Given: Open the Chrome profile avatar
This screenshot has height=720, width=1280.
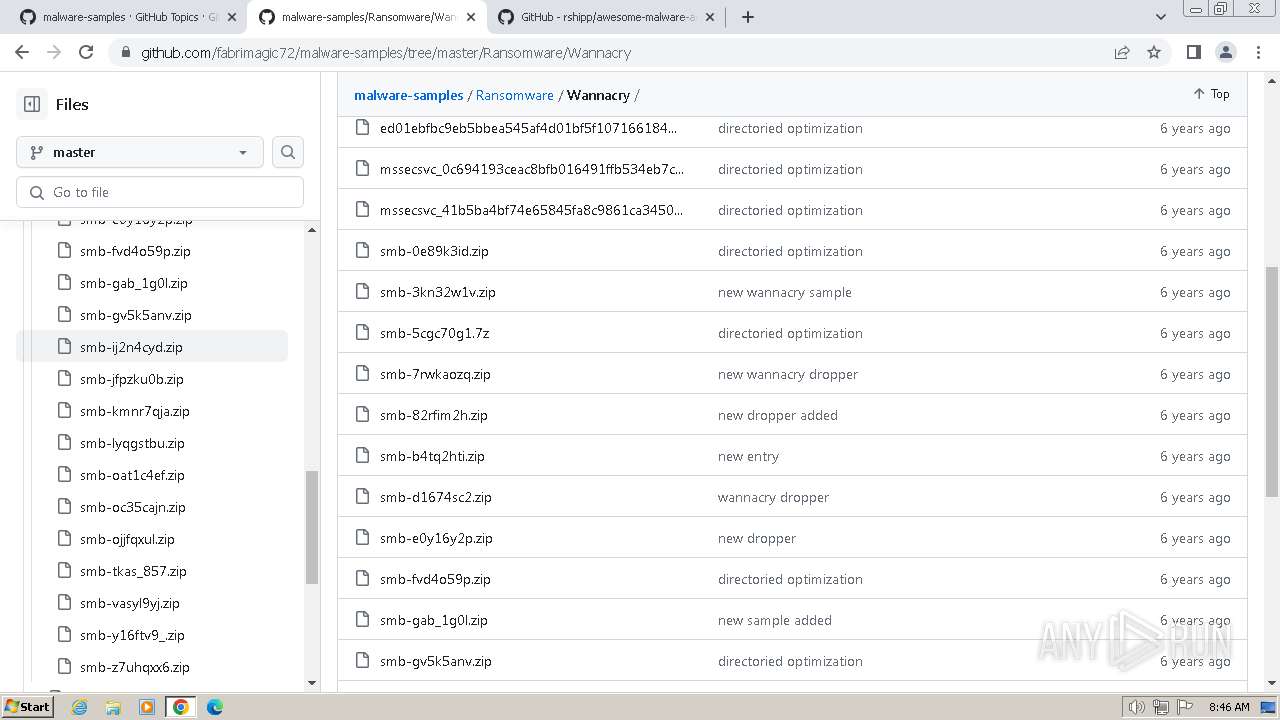Looking at the screenshot, I should pyautogui.click(x=1226, y=53).
